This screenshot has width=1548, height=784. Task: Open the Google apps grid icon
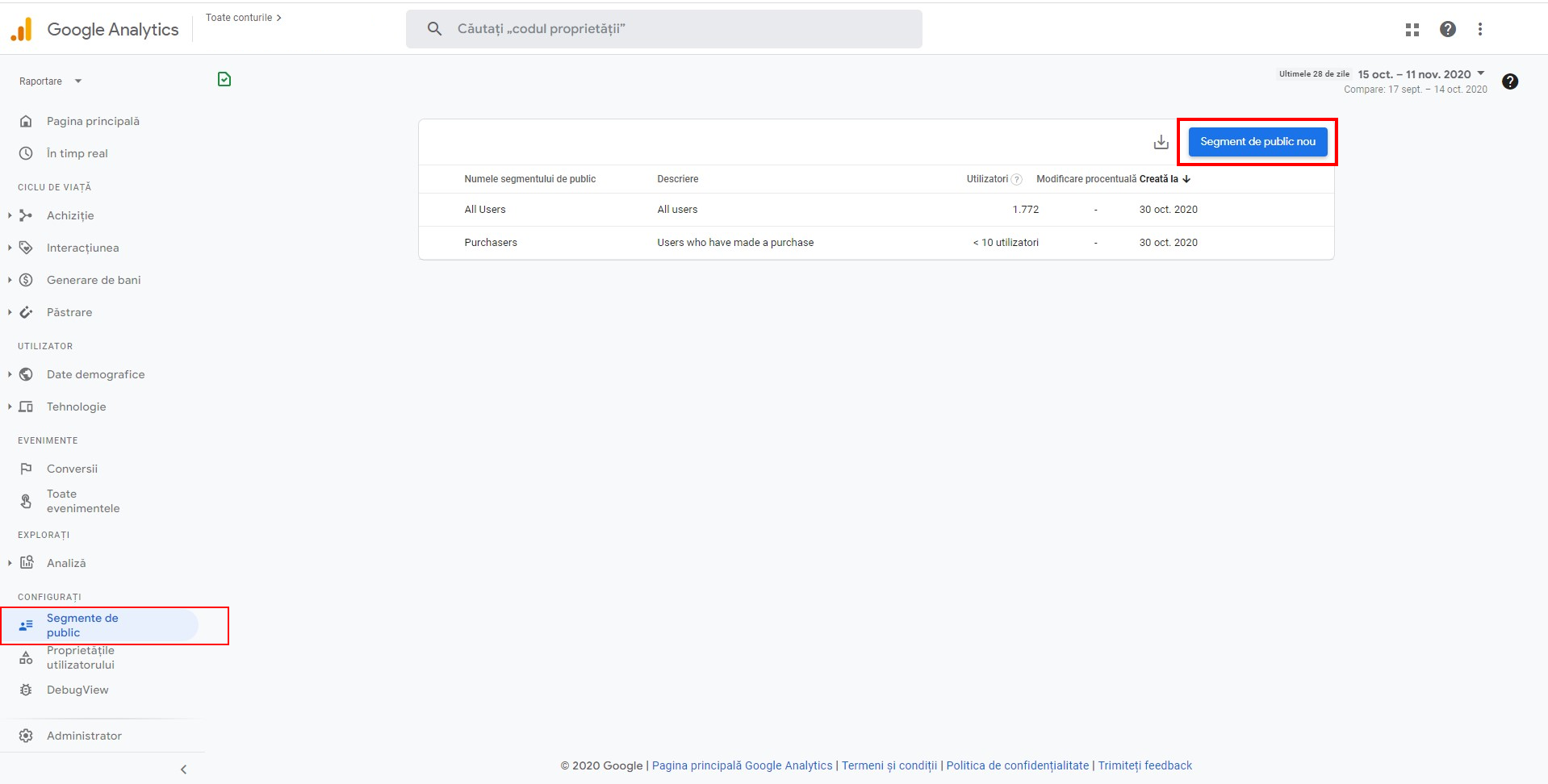1412,30
